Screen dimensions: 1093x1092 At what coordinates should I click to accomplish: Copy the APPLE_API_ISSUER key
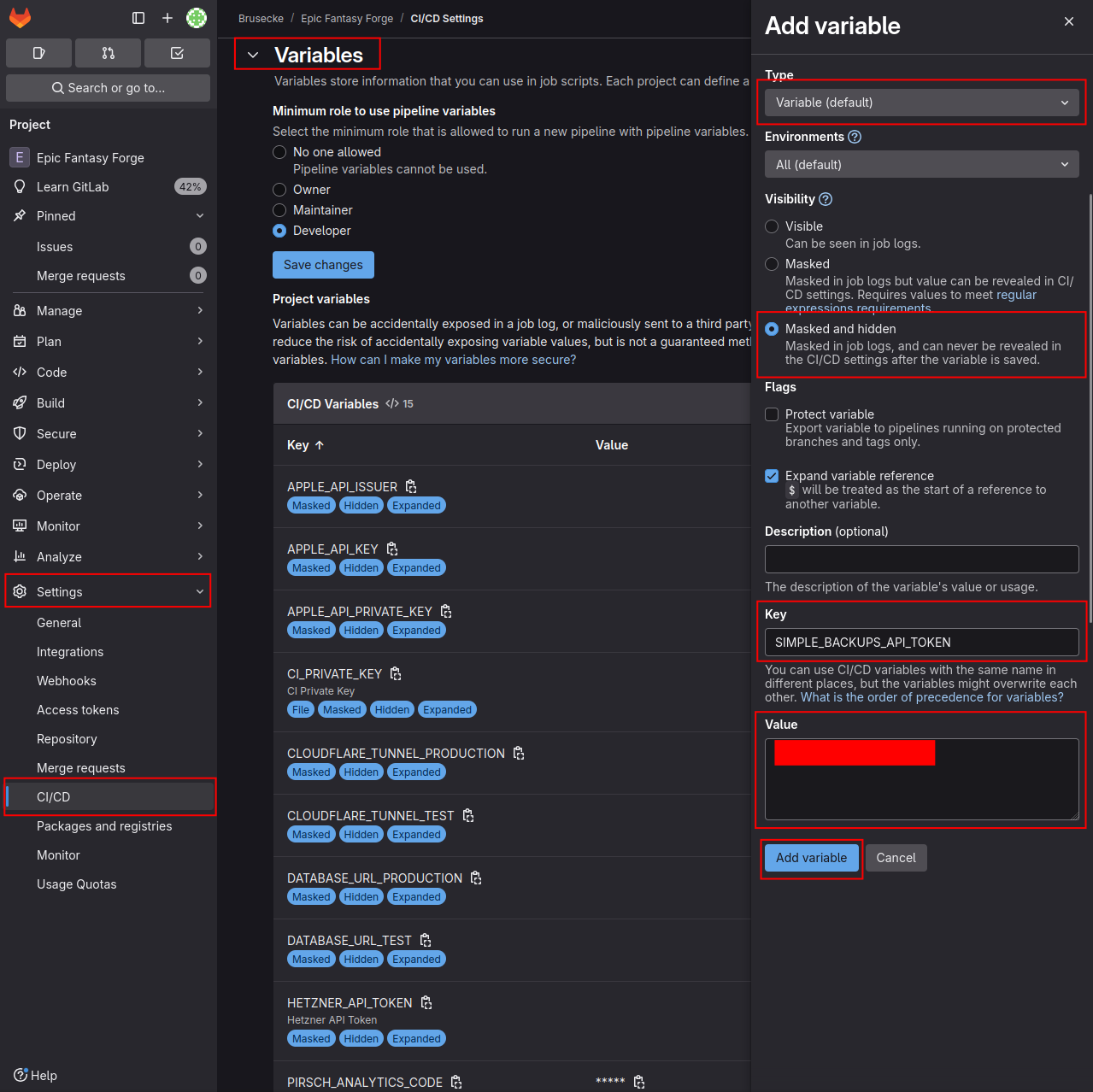point(411,486)
